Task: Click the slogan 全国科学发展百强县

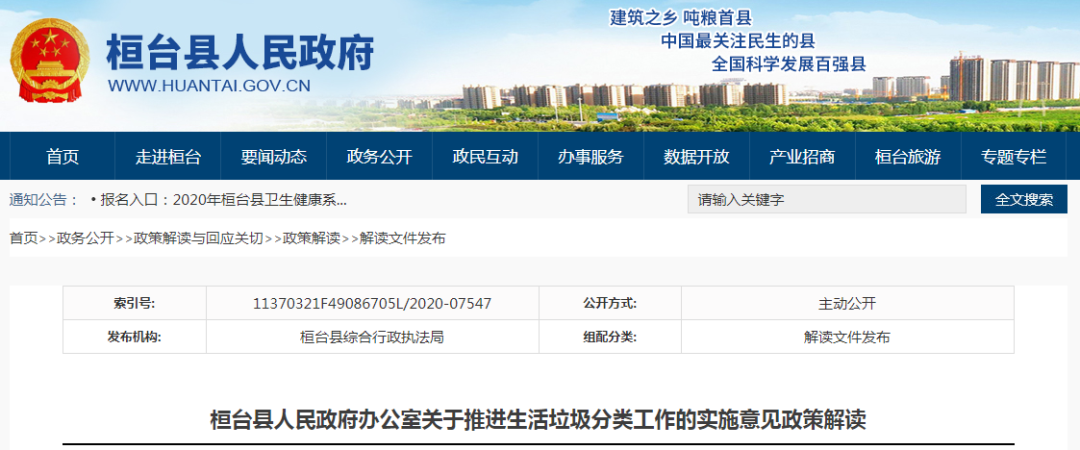Action: [789, 64]
